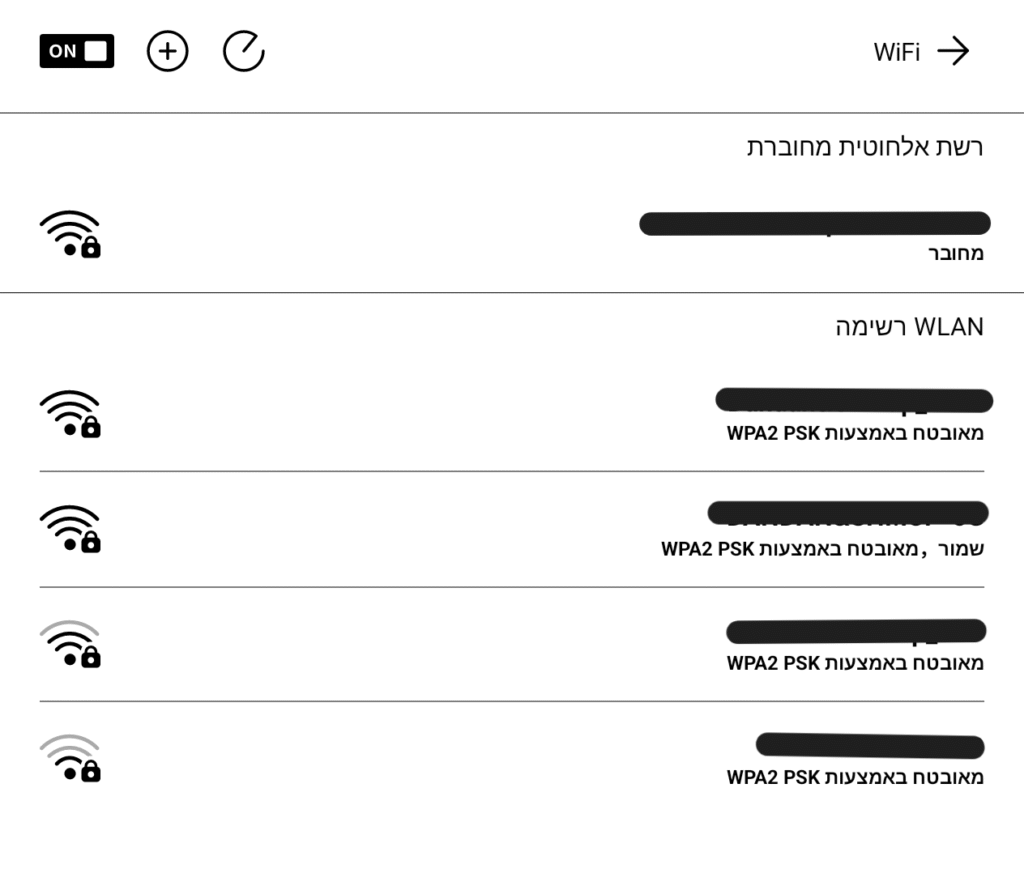Click the connected network's WiFi signal icon

70,235
